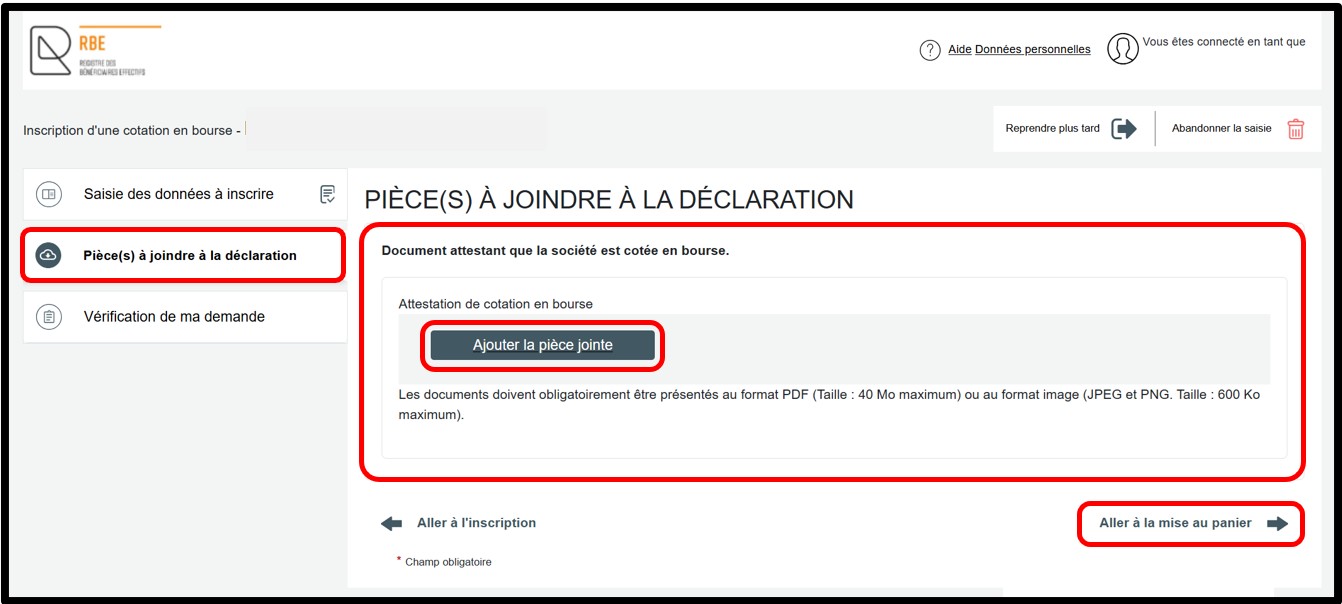The image size is (1342, 604).
Task: Click the greyed field after Inscription title
Action: [395, 130]
